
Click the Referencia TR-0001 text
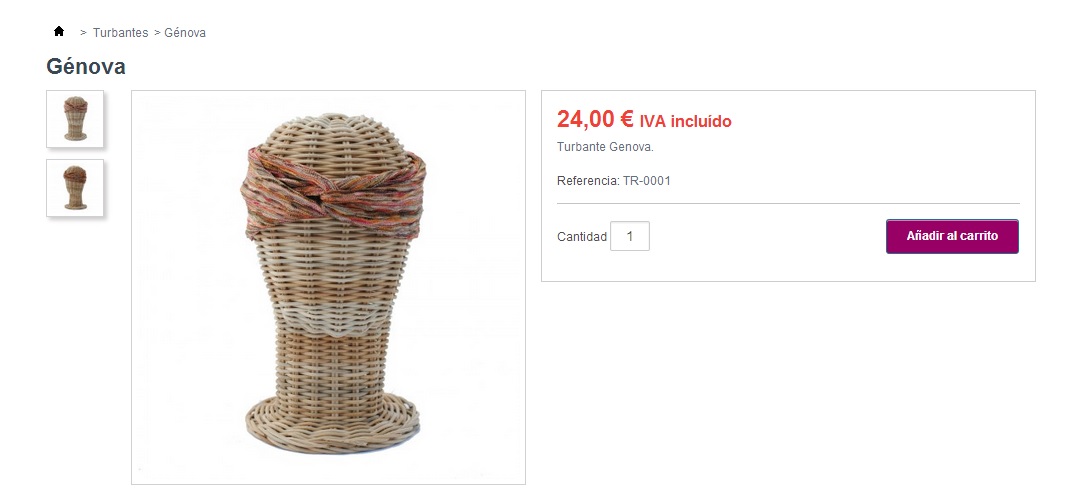pyautogui.click(x=614, y=180)
